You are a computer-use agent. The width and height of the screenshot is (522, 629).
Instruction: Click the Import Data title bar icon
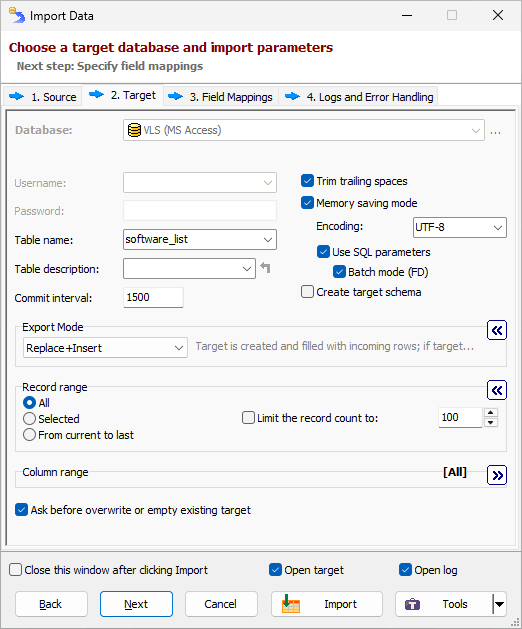click(x=16, y=16)
